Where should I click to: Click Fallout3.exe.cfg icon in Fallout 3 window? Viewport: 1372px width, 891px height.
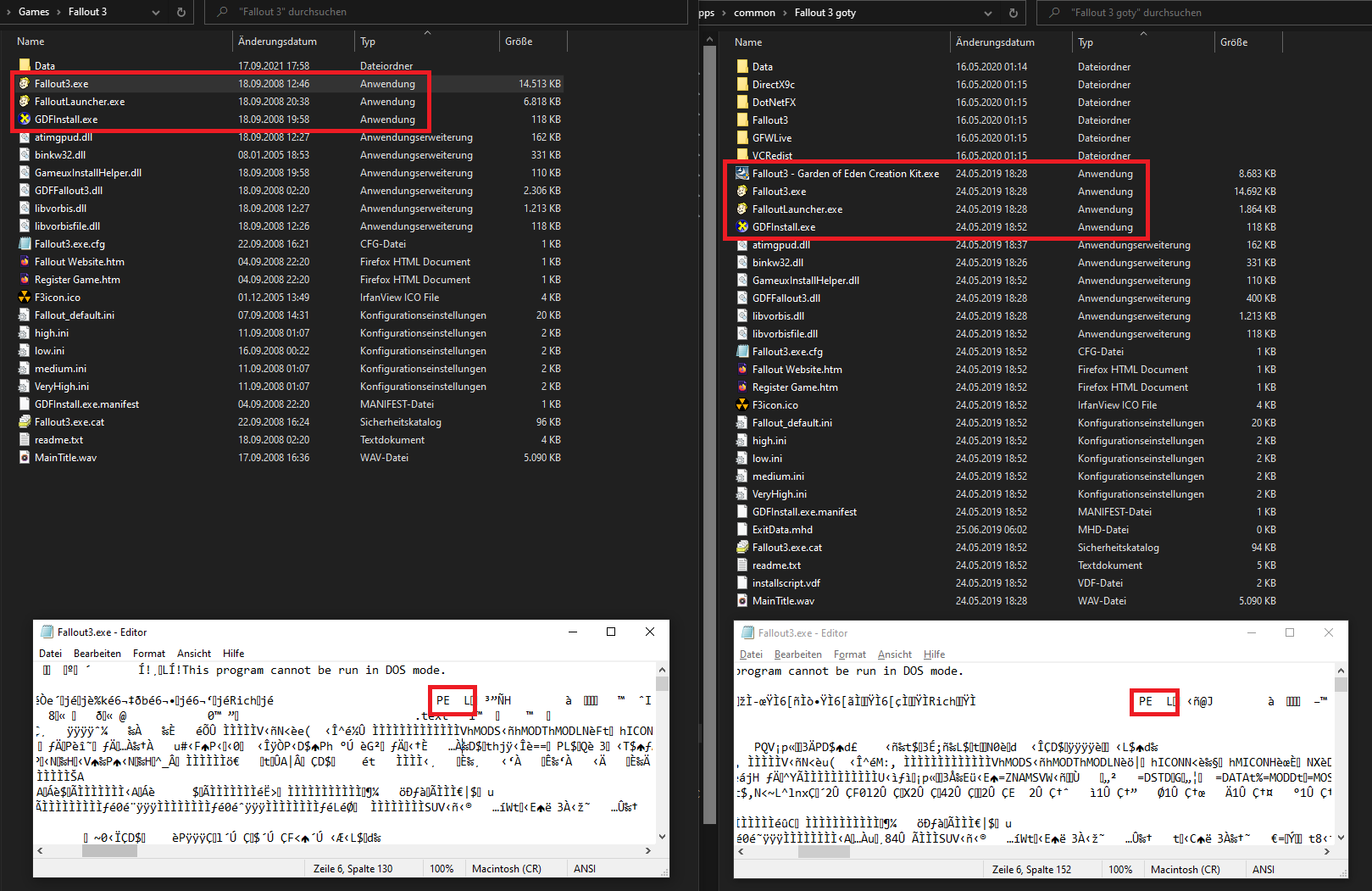coord(25,243)
